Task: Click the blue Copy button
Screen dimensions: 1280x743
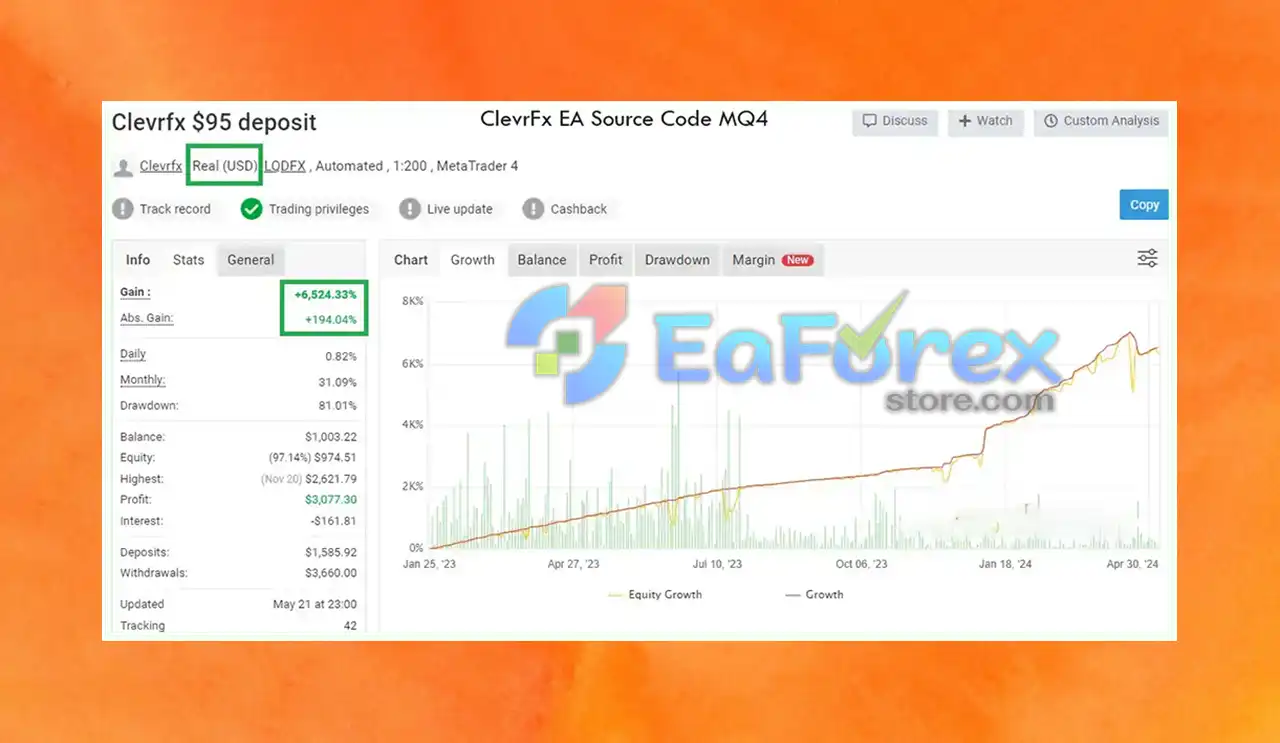Action: click(1144, 205)
